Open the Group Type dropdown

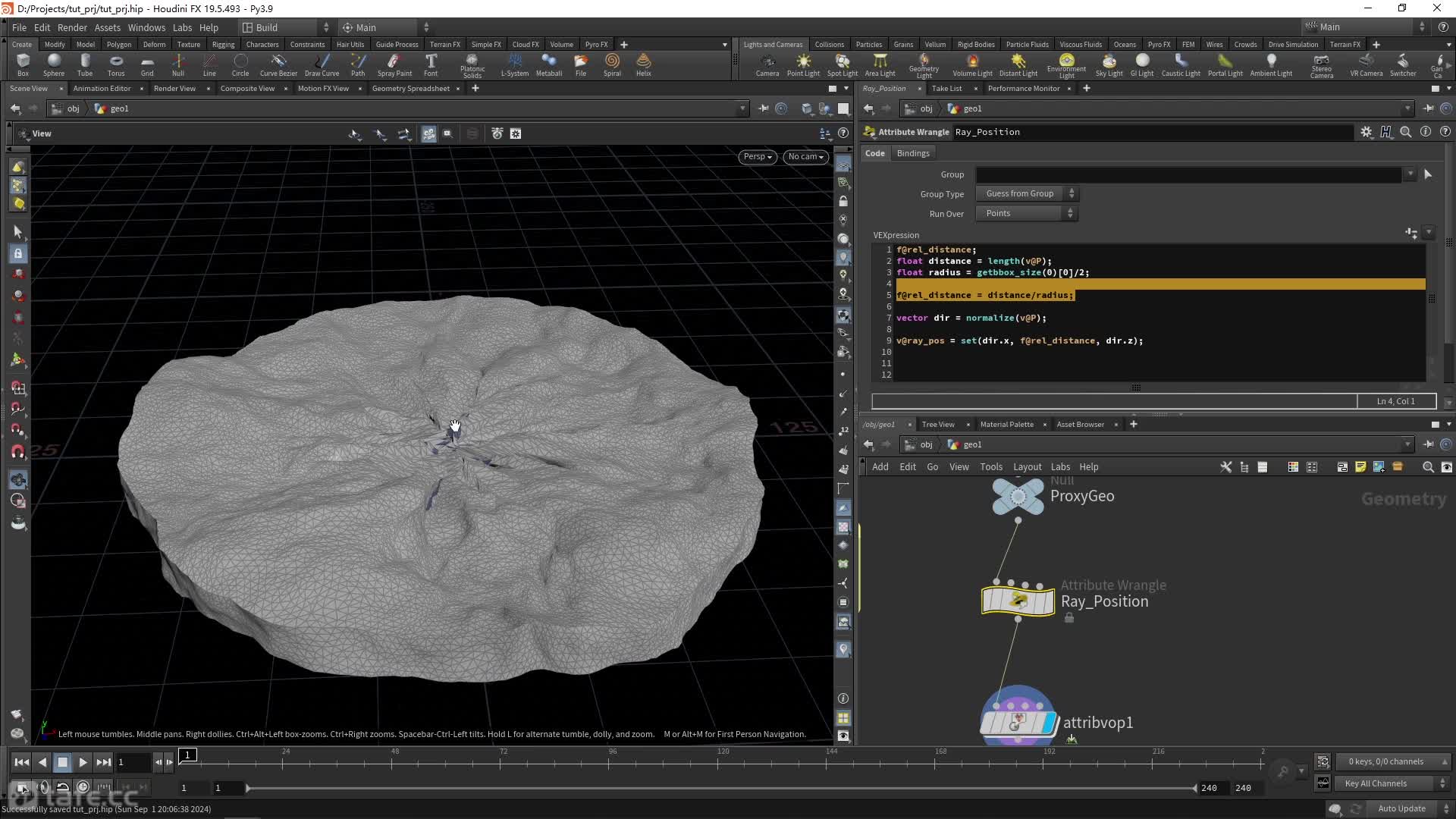coord(1026,194)
